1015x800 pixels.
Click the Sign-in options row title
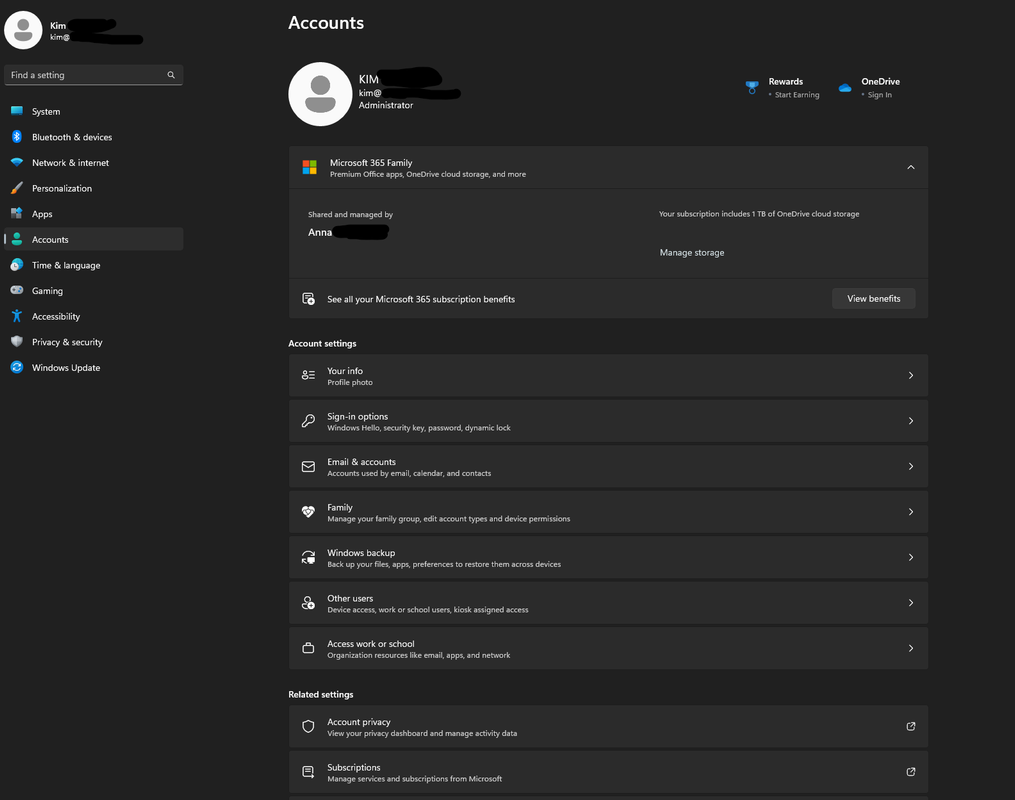tap(357, 416)
